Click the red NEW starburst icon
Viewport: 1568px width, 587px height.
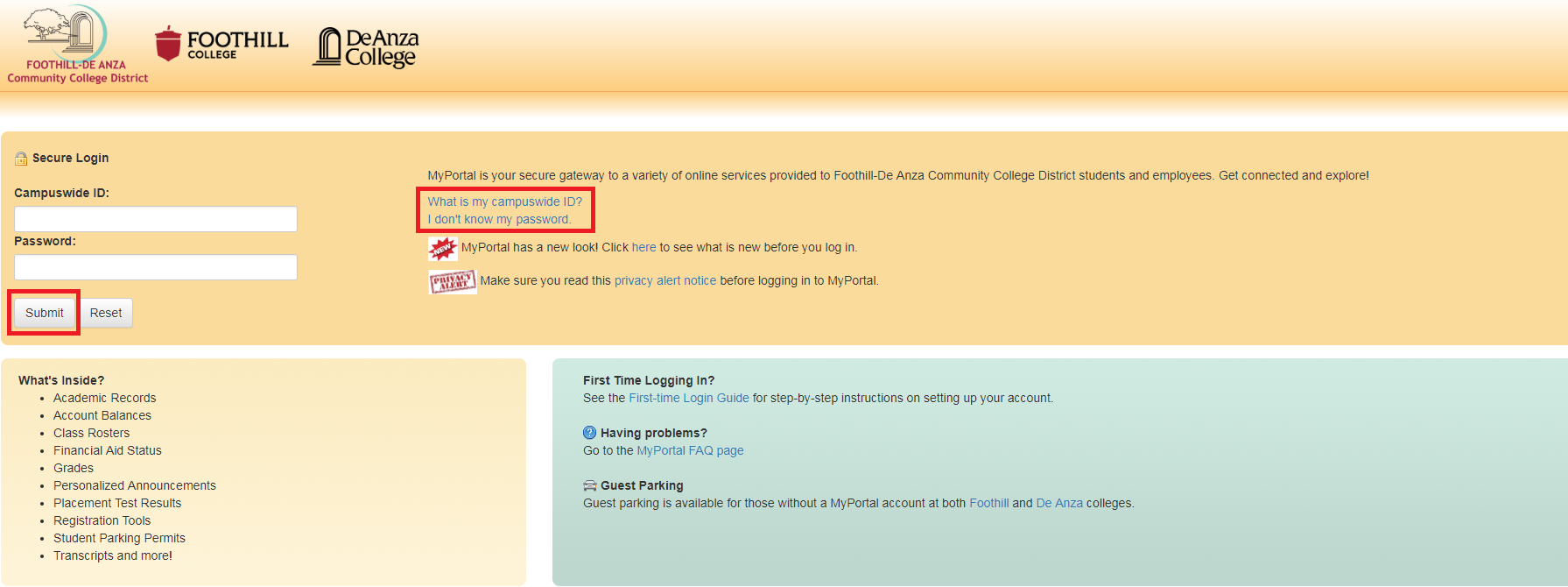442,249
